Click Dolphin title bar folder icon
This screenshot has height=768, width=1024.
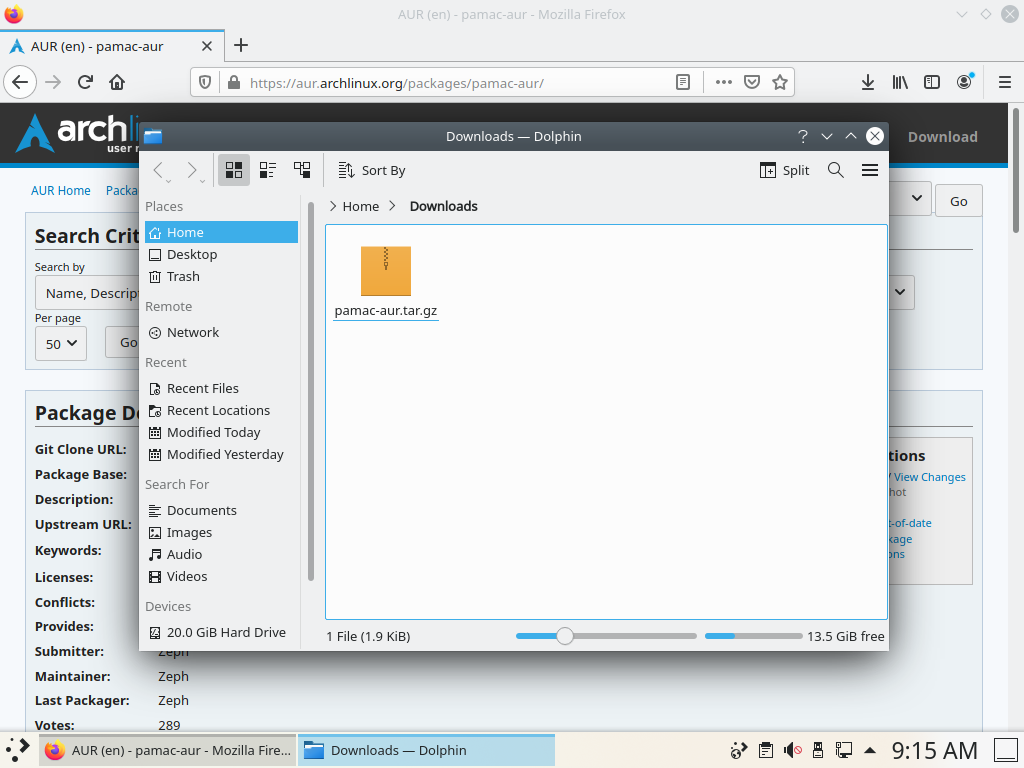pos(153,136)
